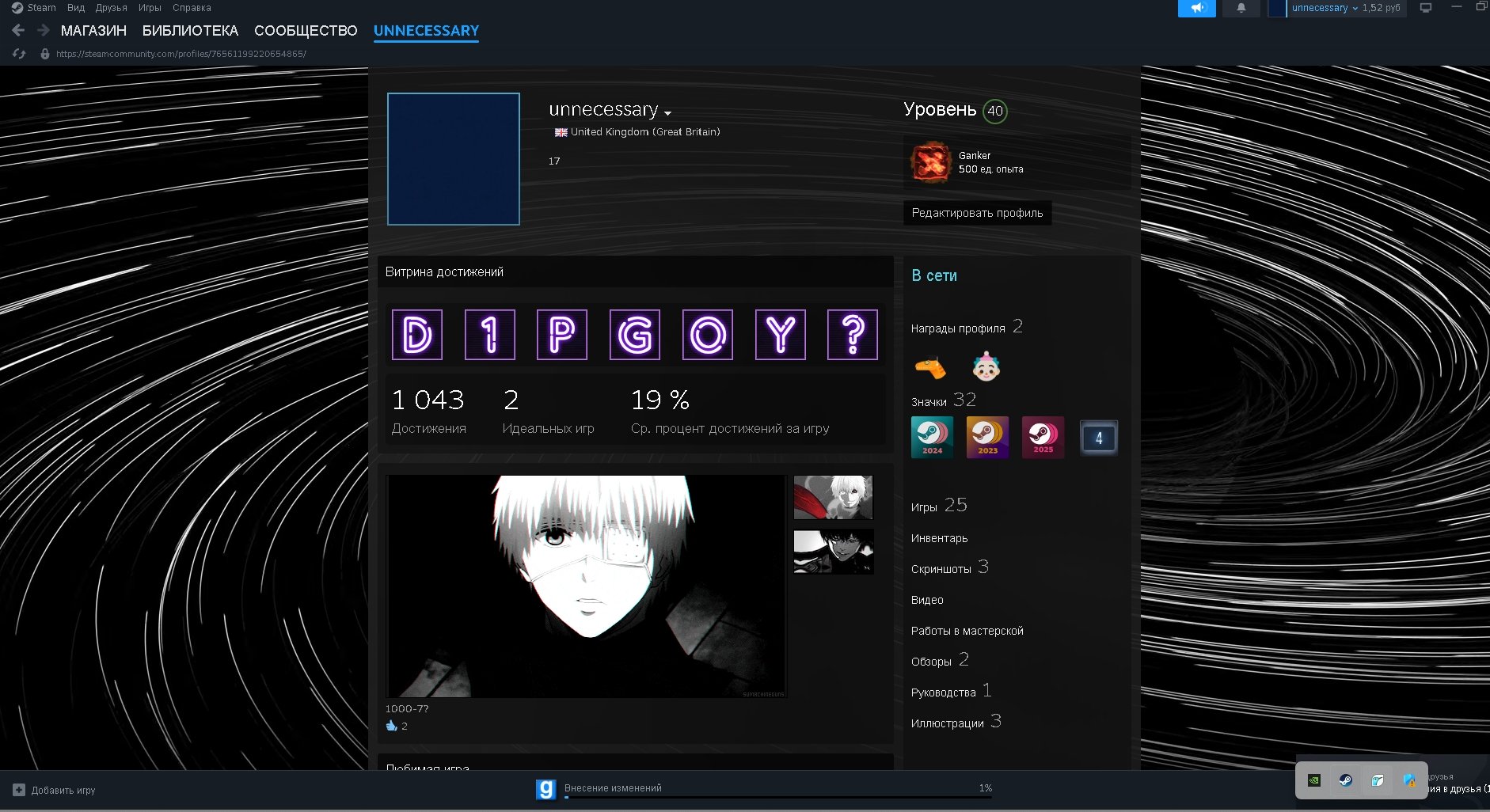Open the Иллюстрации link
Image resolution: width=1490 pixels, height=812 pixels.
pos(956,722)
